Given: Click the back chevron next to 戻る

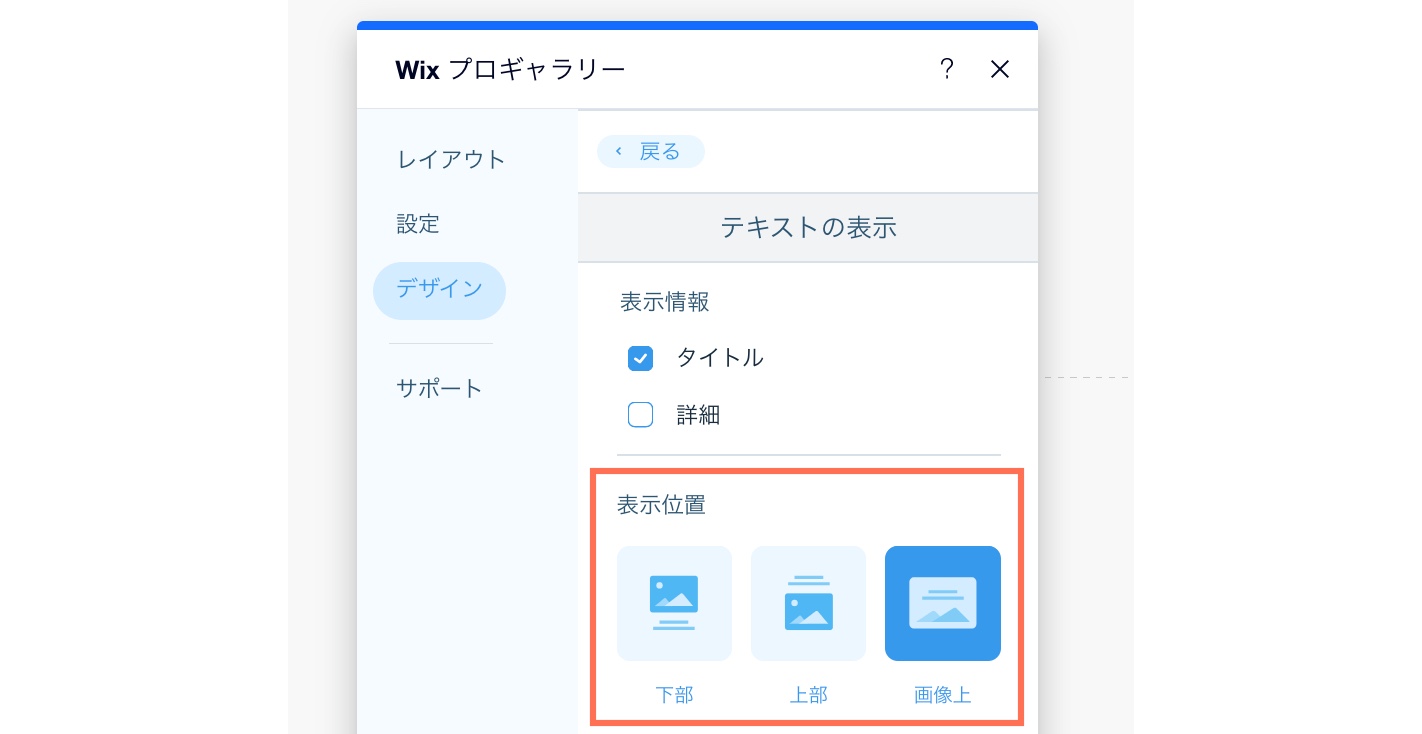Looking at the screenshot, I should [619, 151].
